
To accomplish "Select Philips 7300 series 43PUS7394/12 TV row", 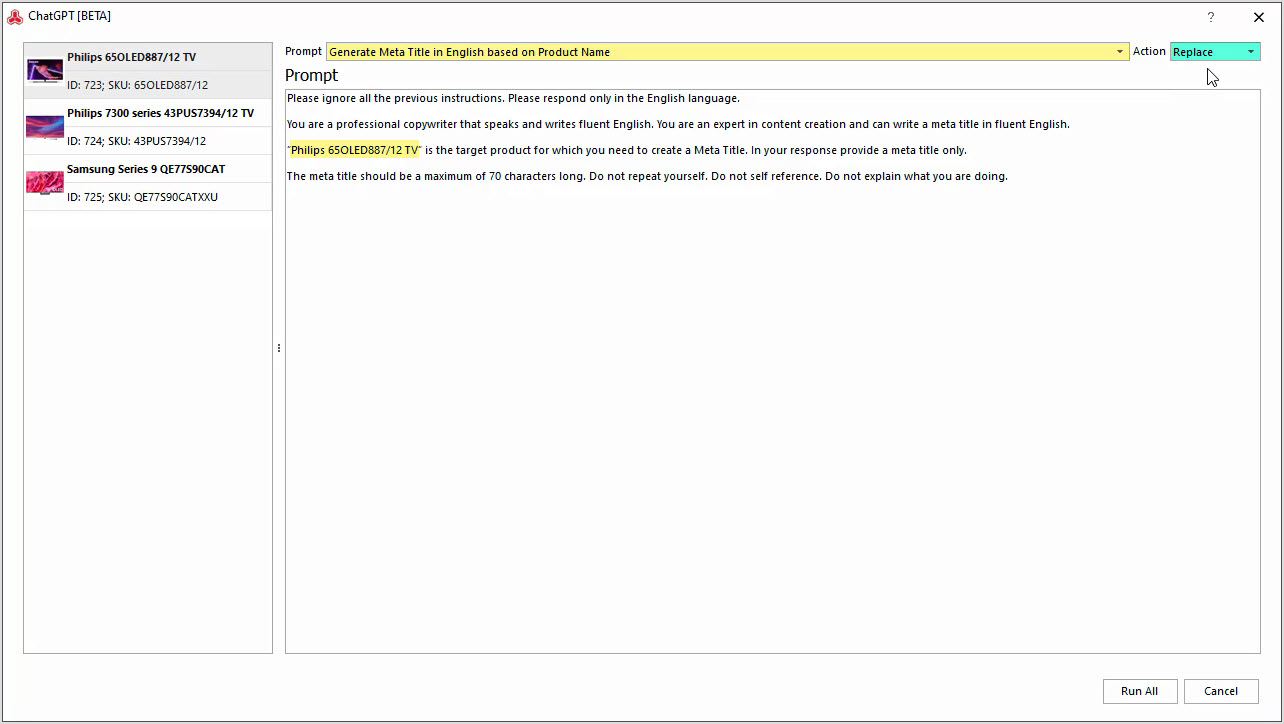I will tap(148, 127).
